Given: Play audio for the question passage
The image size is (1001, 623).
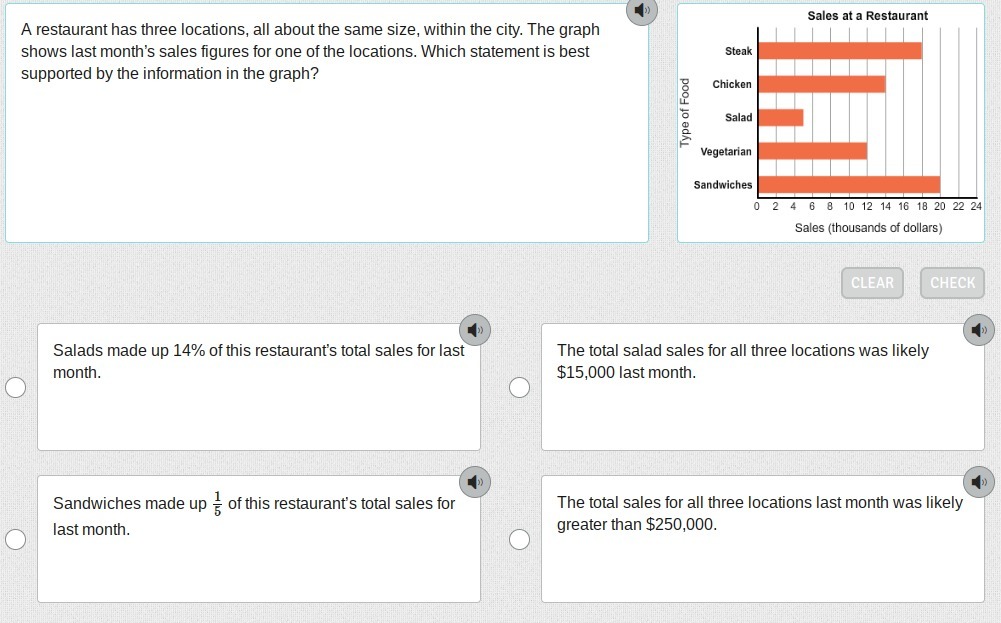Looking at the screenshot, I should coord(642,11).
